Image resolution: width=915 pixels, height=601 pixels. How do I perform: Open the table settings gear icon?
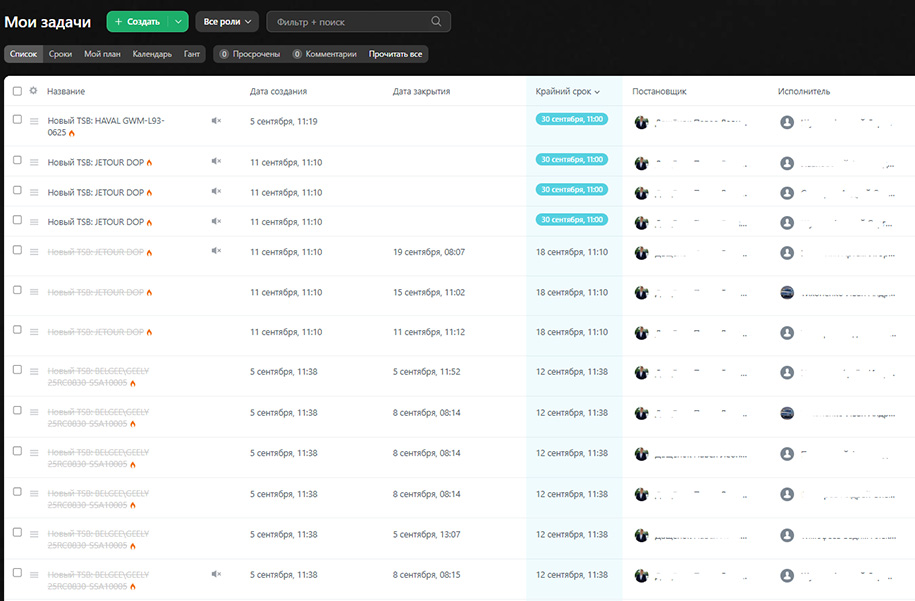pos(33,91)
